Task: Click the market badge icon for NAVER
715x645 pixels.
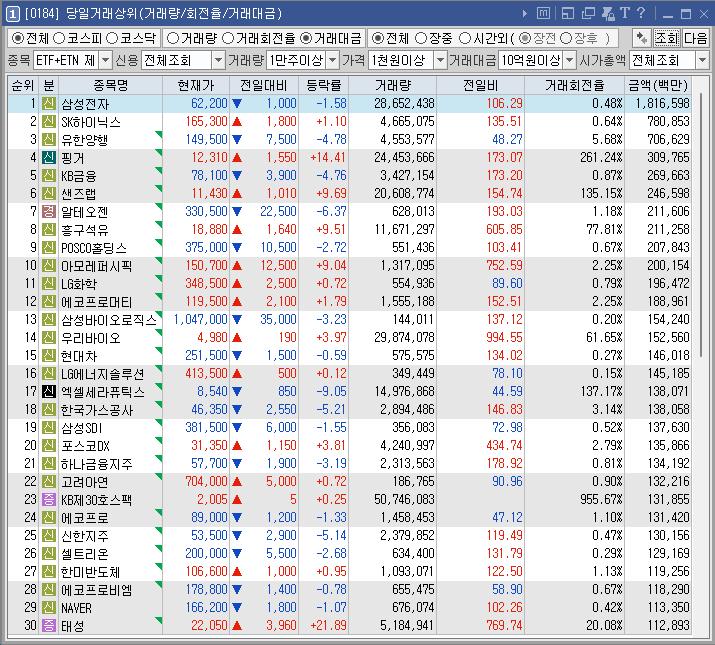Action: [x=49, y=608]
